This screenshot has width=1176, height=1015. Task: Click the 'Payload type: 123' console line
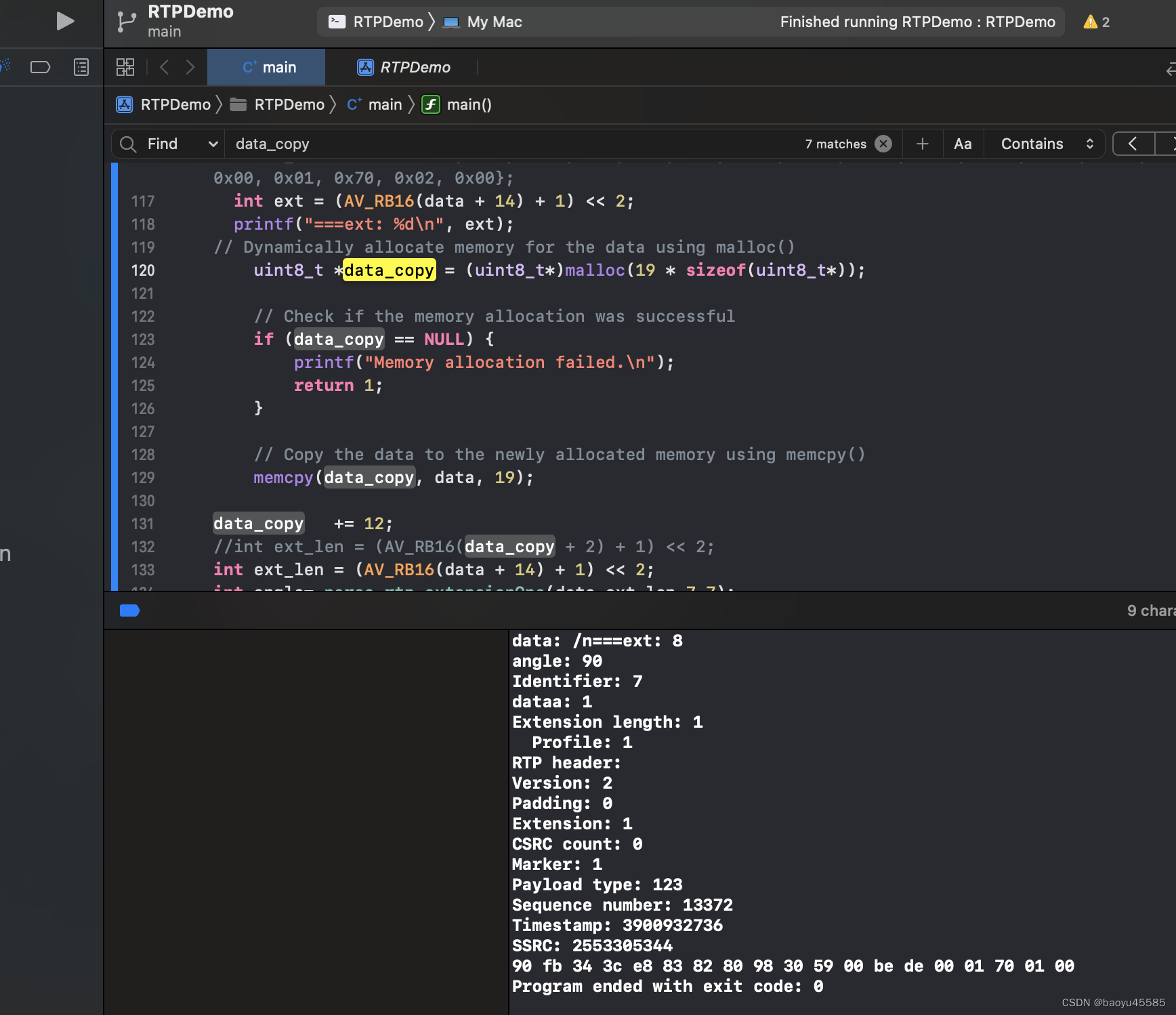click(x=597, y=885)
